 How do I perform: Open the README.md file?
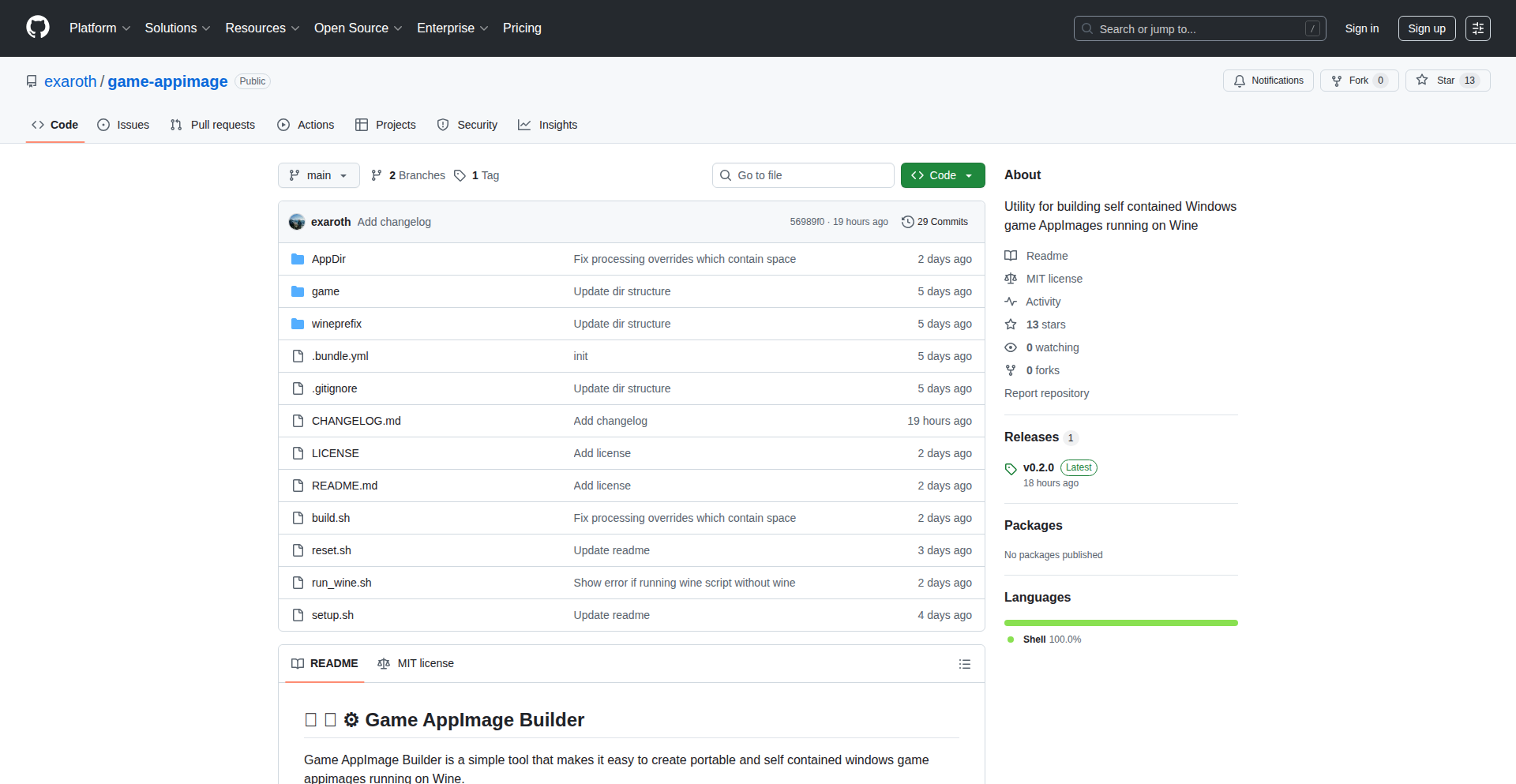(344, 486)
